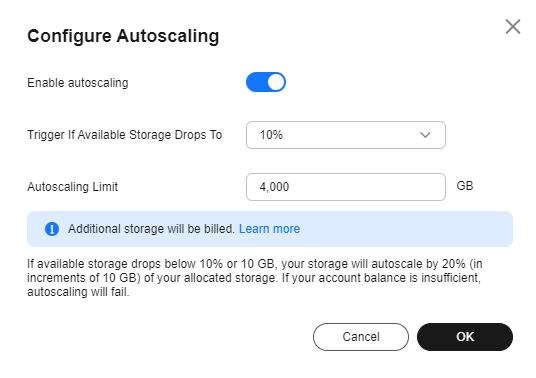Click the 4,000 value in the limit field

click(x=274, y=187)
